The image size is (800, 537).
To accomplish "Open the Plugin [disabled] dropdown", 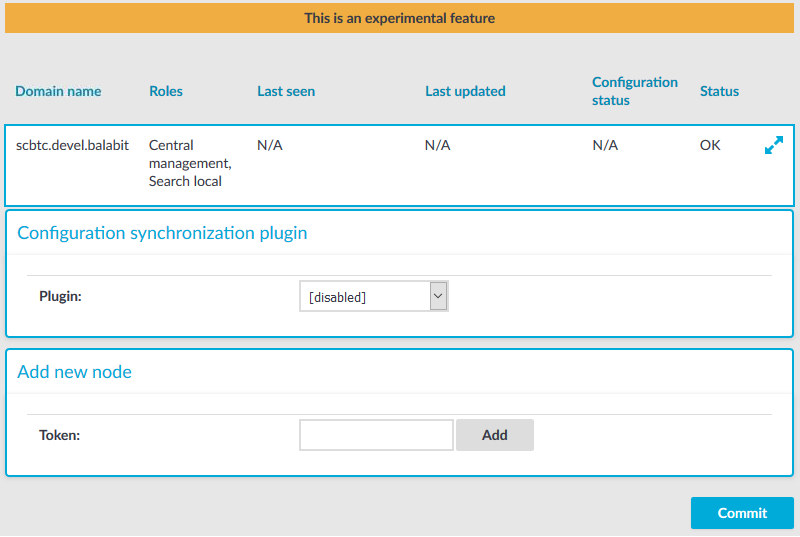I will point(373,296).
